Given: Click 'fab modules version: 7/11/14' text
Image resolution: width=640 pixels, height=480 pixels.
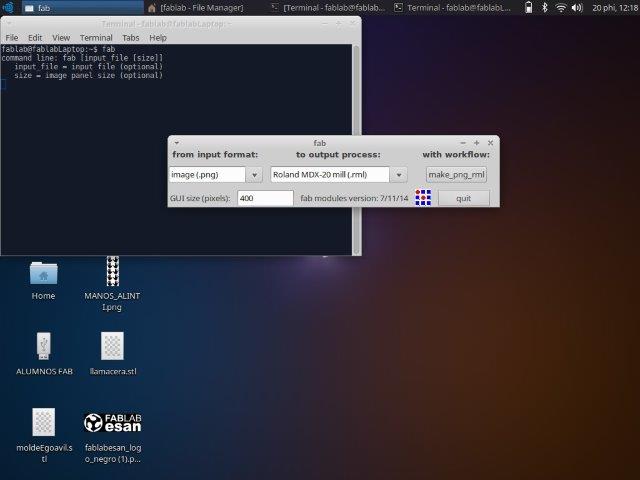Looking at the screenshot, I should pos(354,198).
